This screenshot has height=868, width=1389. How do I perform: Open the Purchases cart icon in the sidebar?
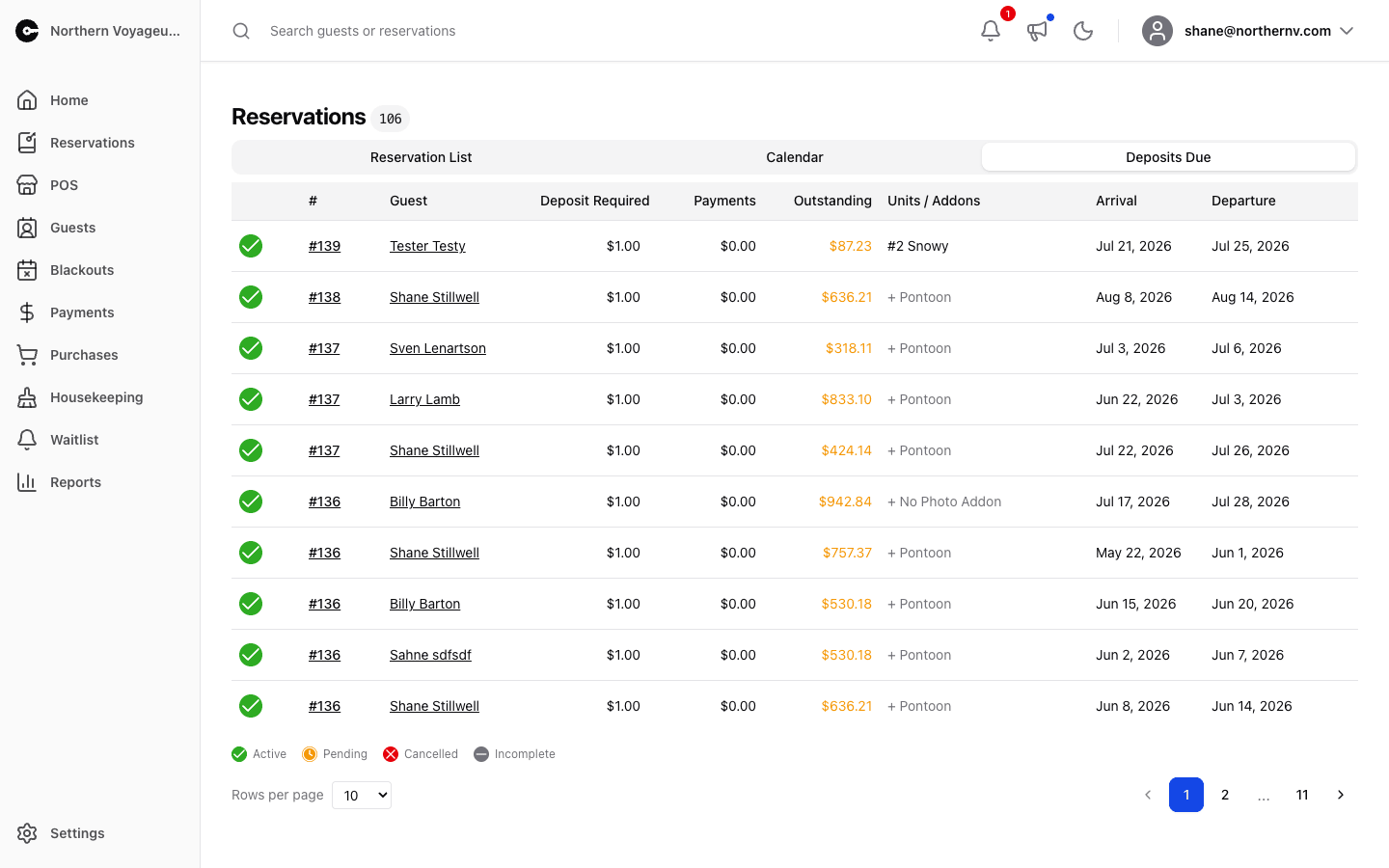27,355
